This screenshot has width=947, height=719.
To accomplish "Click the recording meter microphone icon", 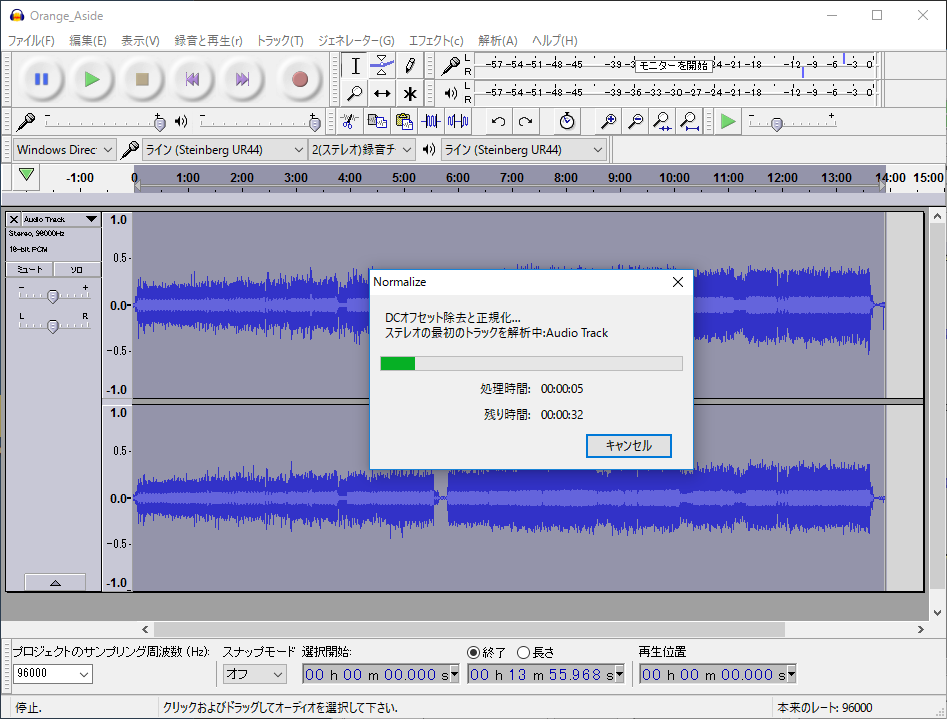I will [450, 66].
